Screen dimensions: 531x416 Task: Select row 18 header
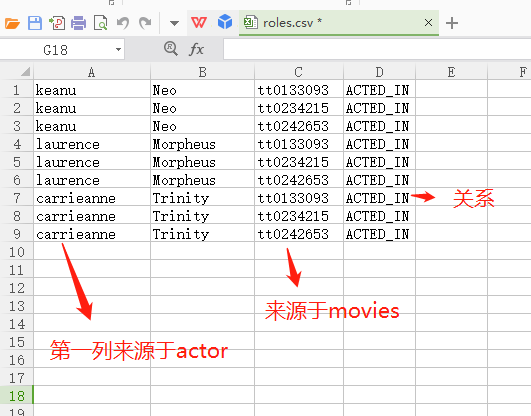coord(17,395)
